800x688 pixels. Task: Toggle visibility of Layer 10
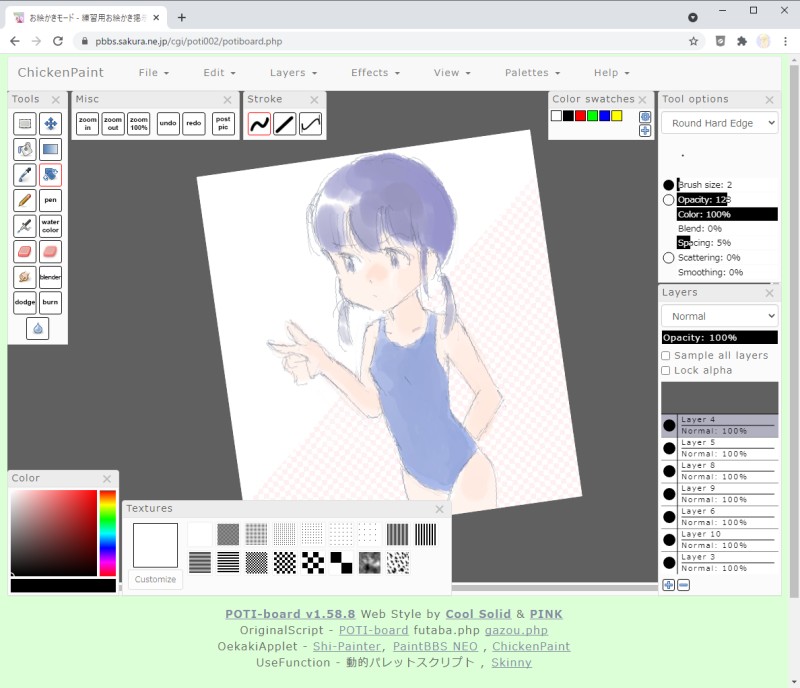(669, 540)
